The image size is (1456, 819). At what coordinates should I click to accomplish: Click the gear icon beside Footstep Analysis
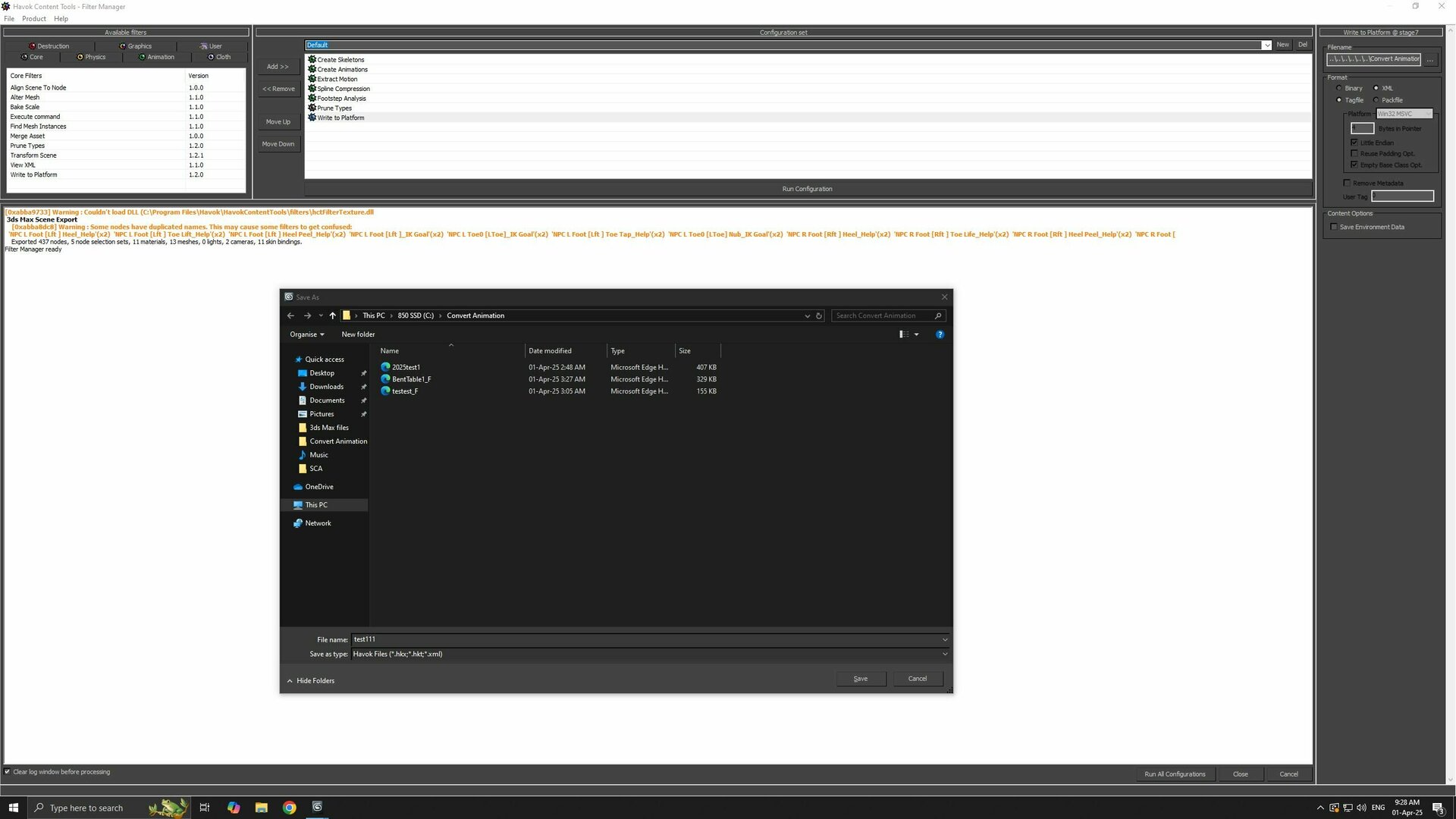coord(312,98)
